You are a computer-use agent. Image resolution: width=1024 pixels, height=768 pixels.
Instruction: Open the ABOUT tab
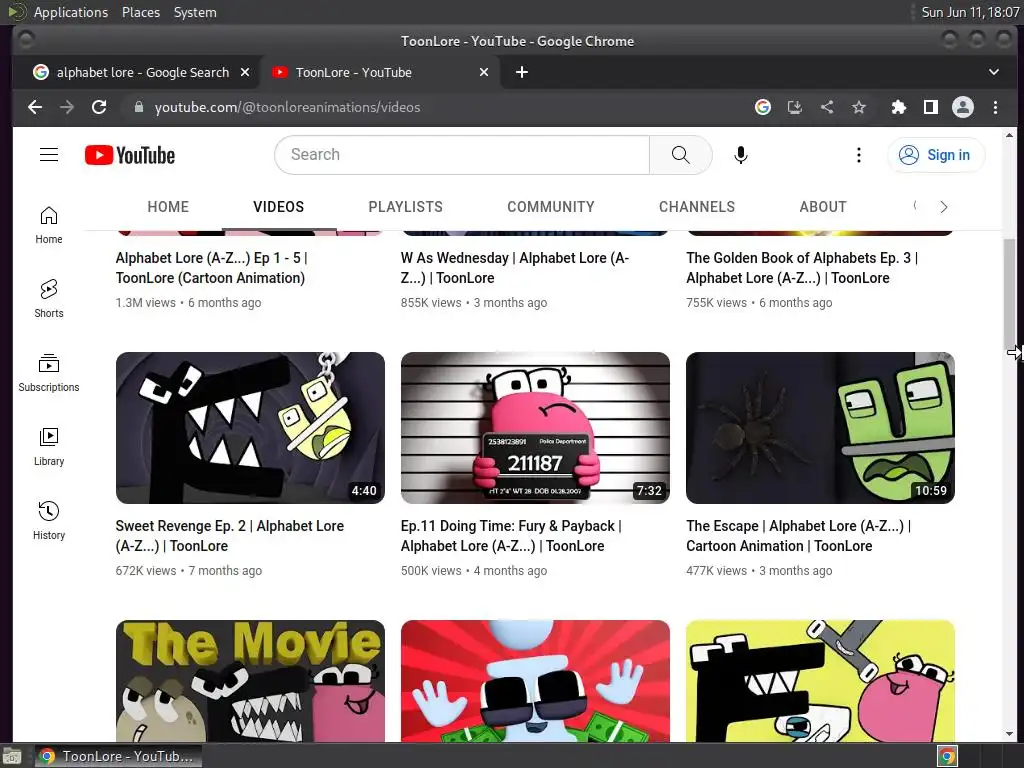pyautogui.click(x=823, y=207)
